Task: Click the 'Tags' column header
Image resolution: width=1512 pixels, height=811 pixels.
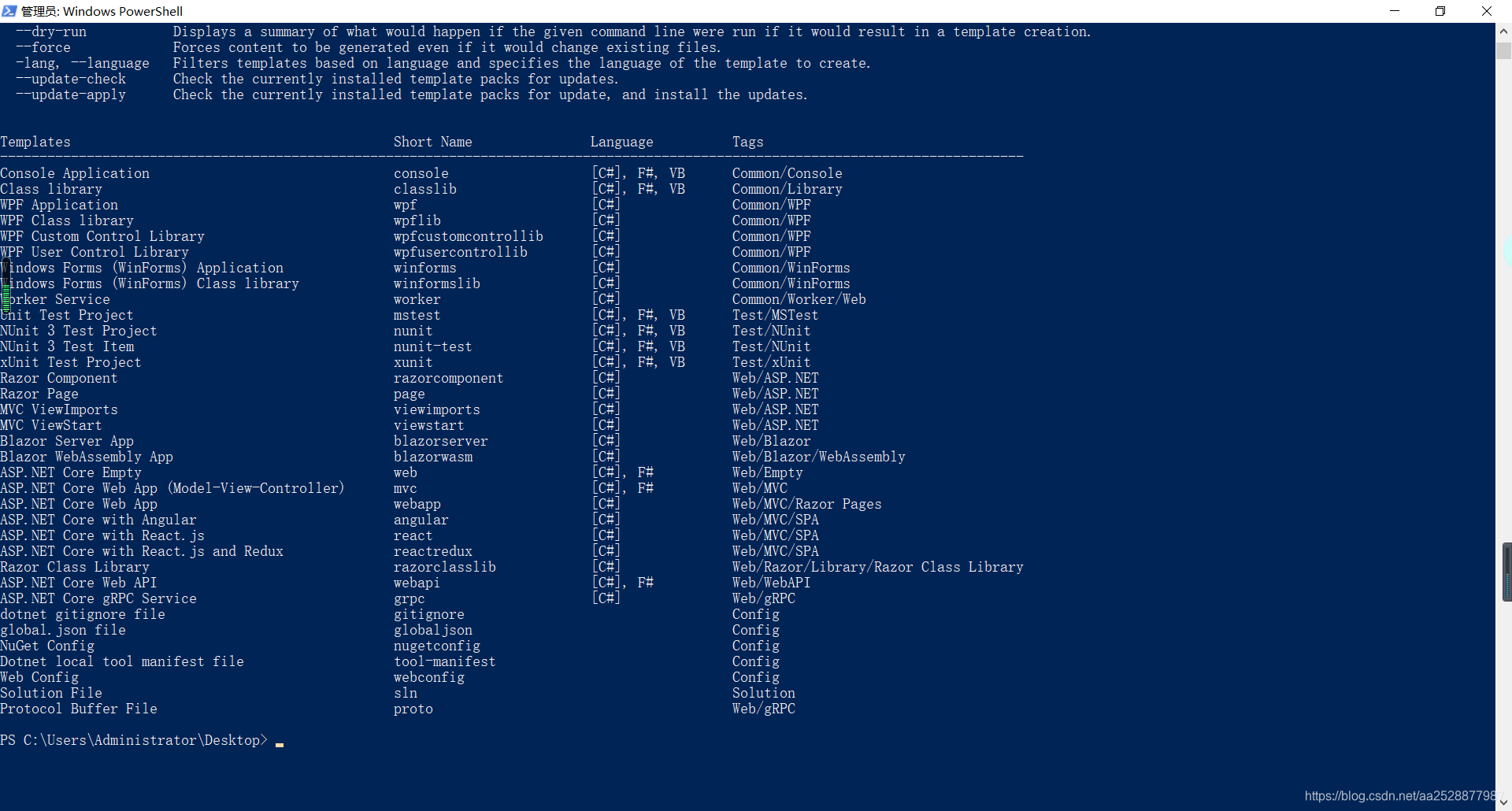Action: click(x=748, y=142)
